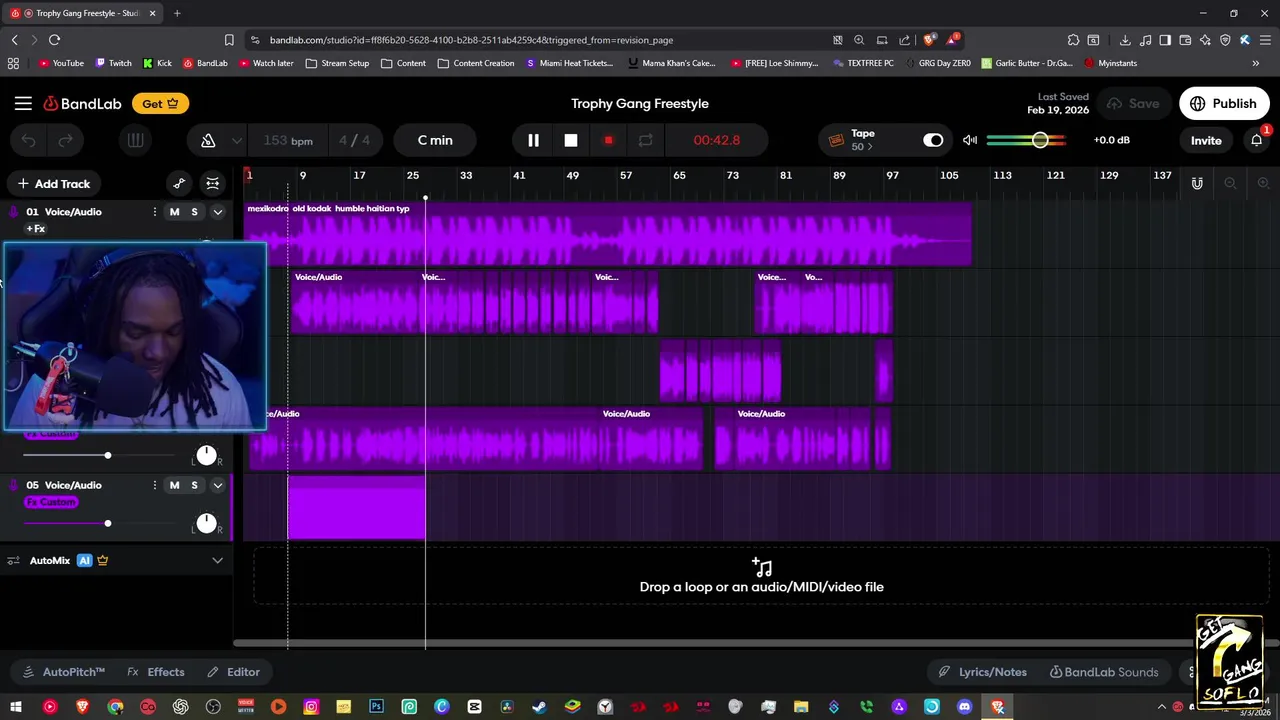Click the Get membership button
Viewport: 1280px width, 720px height.
point(160,103)
